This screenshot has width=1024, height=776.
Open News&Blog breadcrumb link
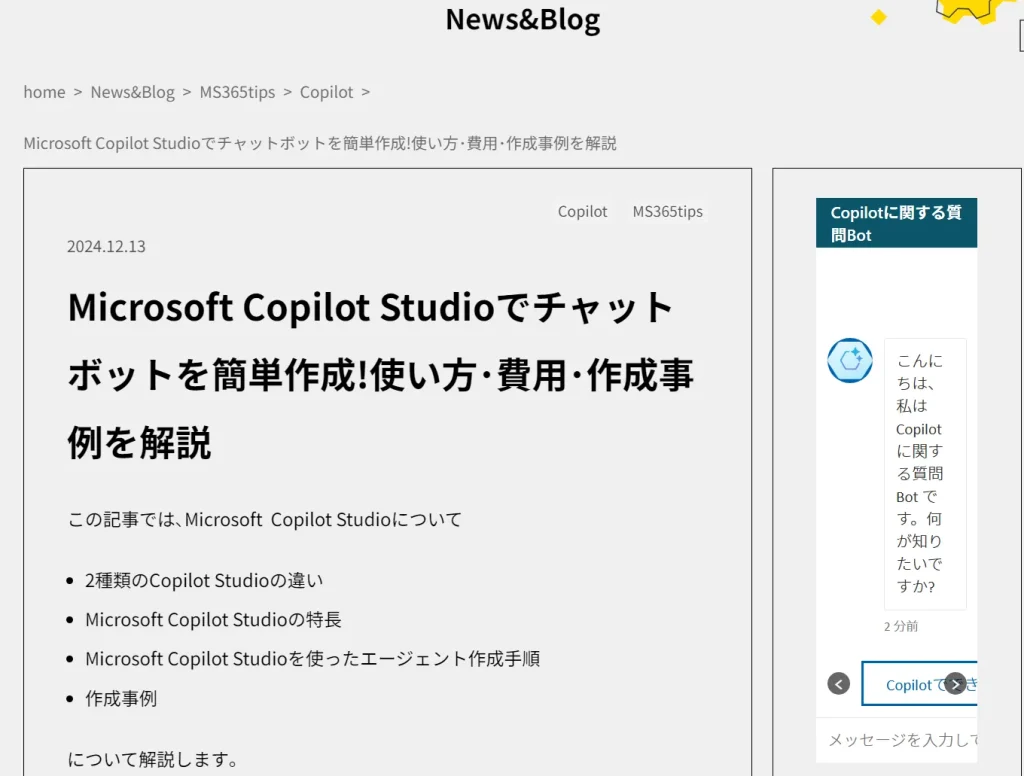[x=132, y=92]
